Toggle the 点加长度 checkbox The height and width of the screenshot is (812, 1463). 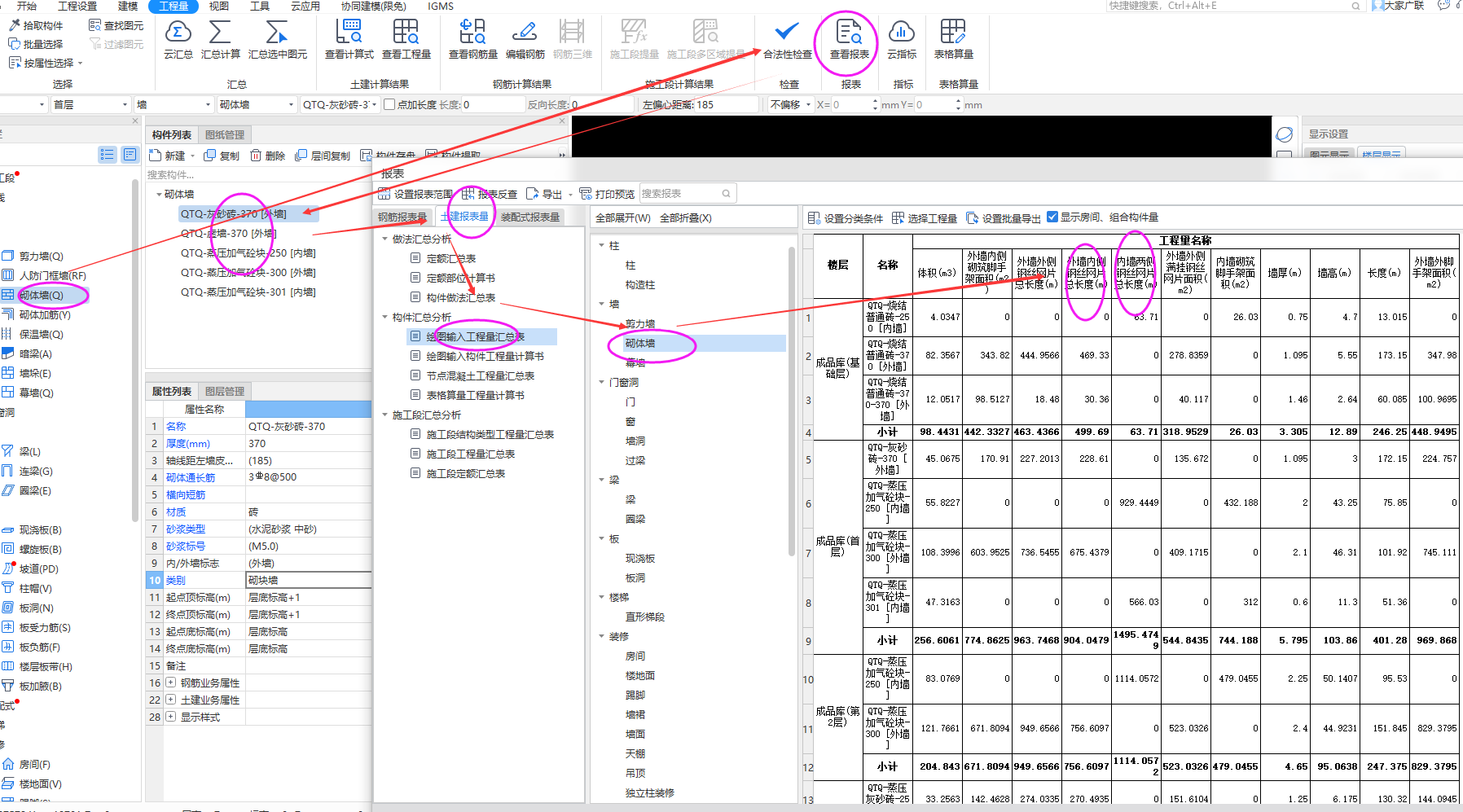pos(389,104)
